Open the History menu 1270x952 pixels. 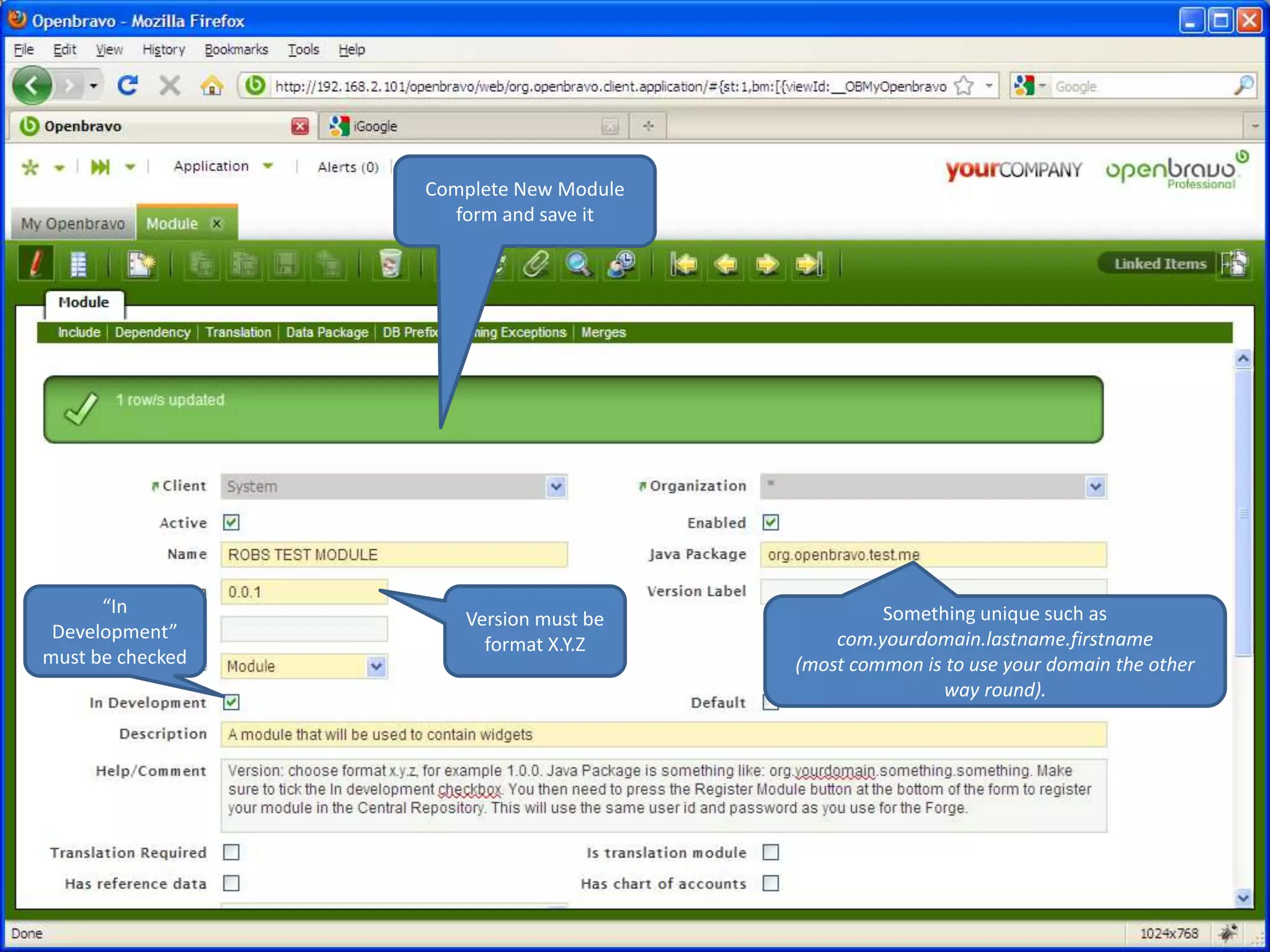(164, 50)
